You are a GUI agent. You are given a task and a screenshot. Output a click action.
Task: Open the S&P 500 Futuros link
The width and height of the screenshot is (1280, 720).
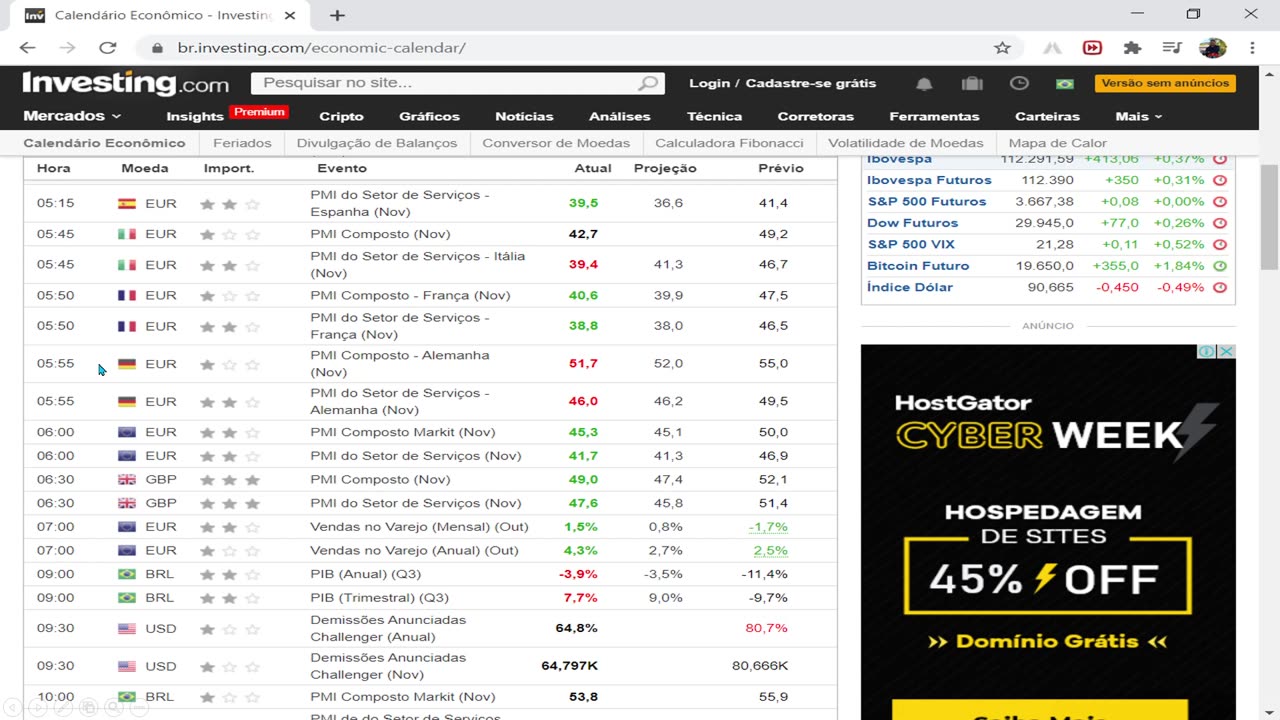[927, 201]
